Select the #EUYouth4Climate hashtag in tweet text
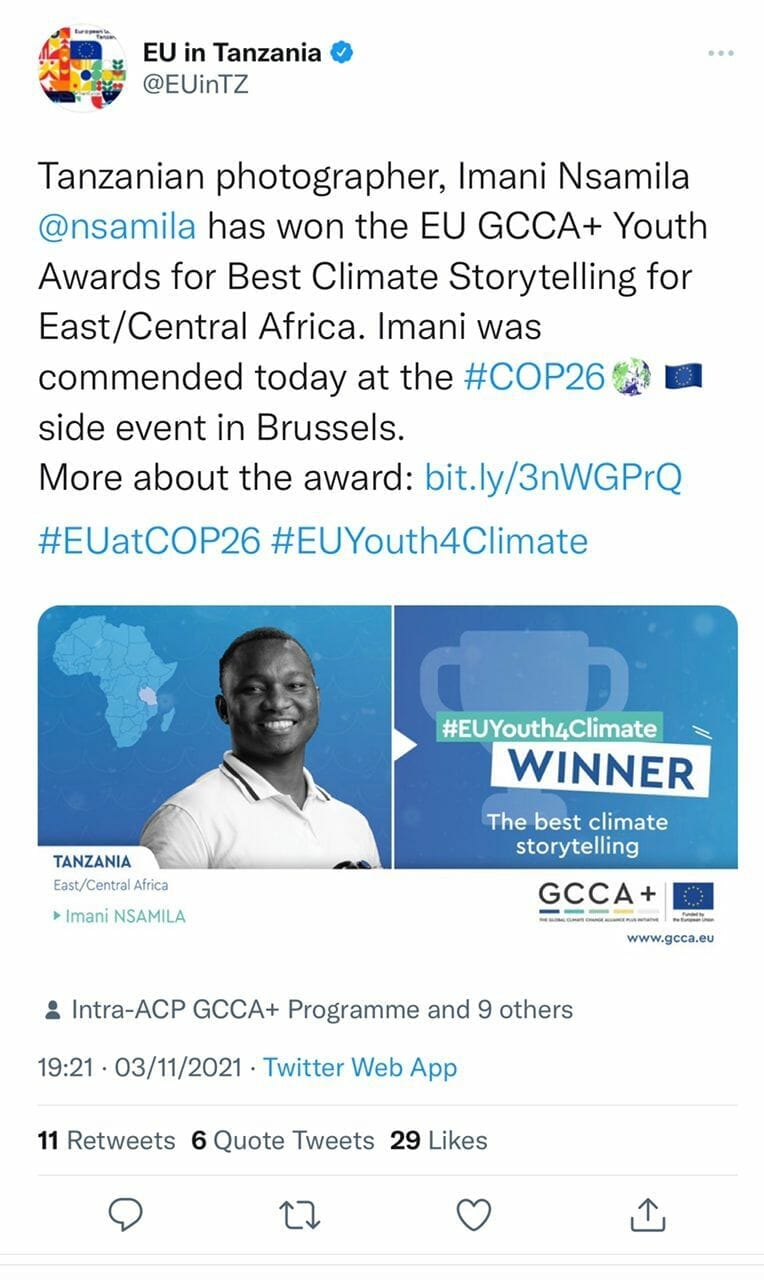The image size is (764, 1280). tap(429, 541)
